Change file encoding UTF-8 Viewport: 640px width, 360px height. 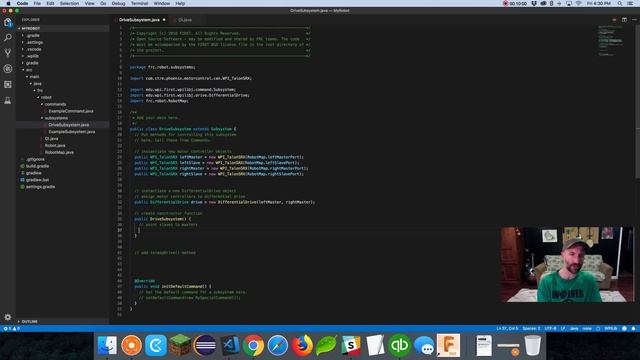click(x=550, y=328)
